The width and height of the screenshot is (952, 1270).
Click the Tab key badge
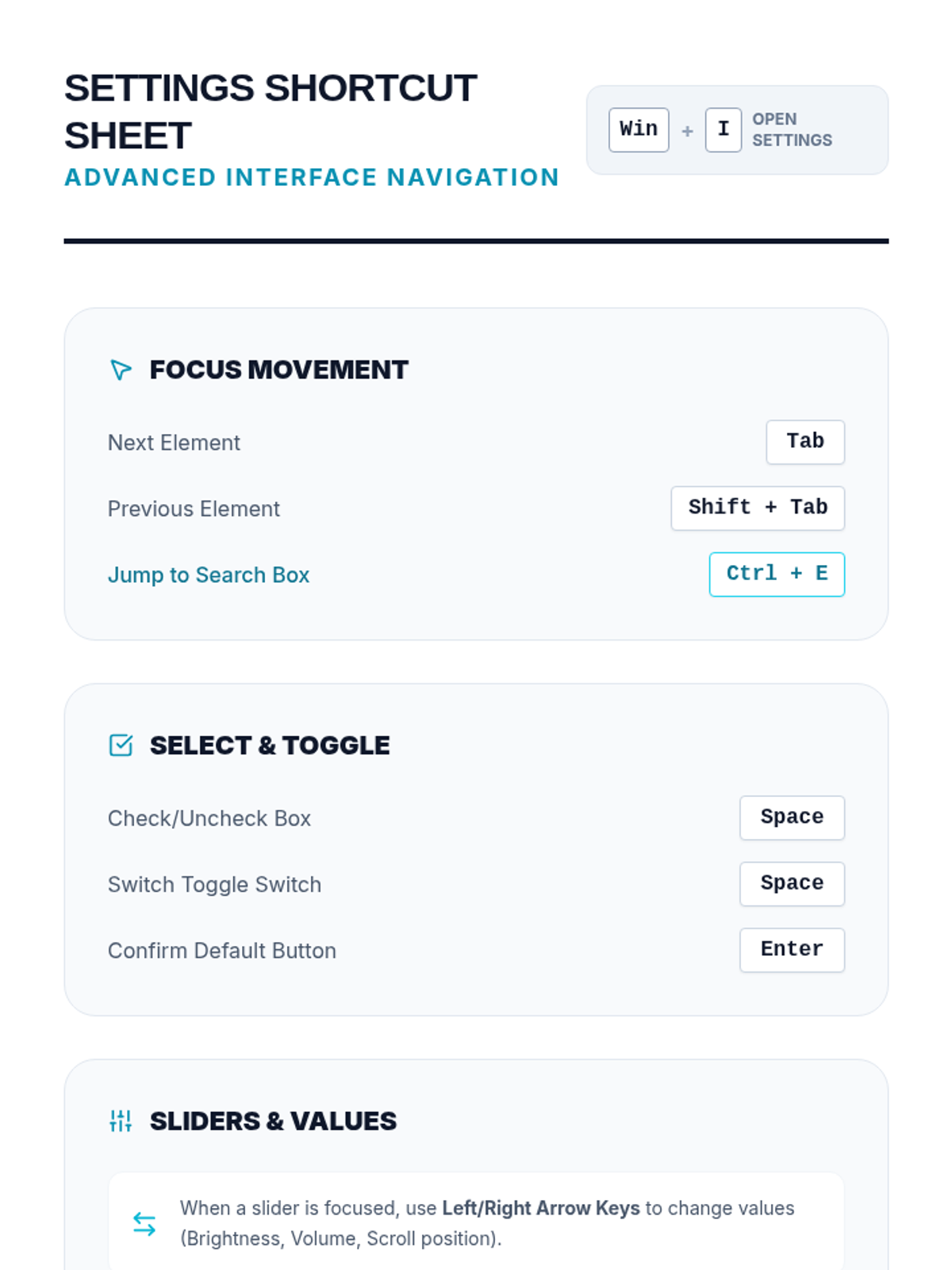pos(804,442)
